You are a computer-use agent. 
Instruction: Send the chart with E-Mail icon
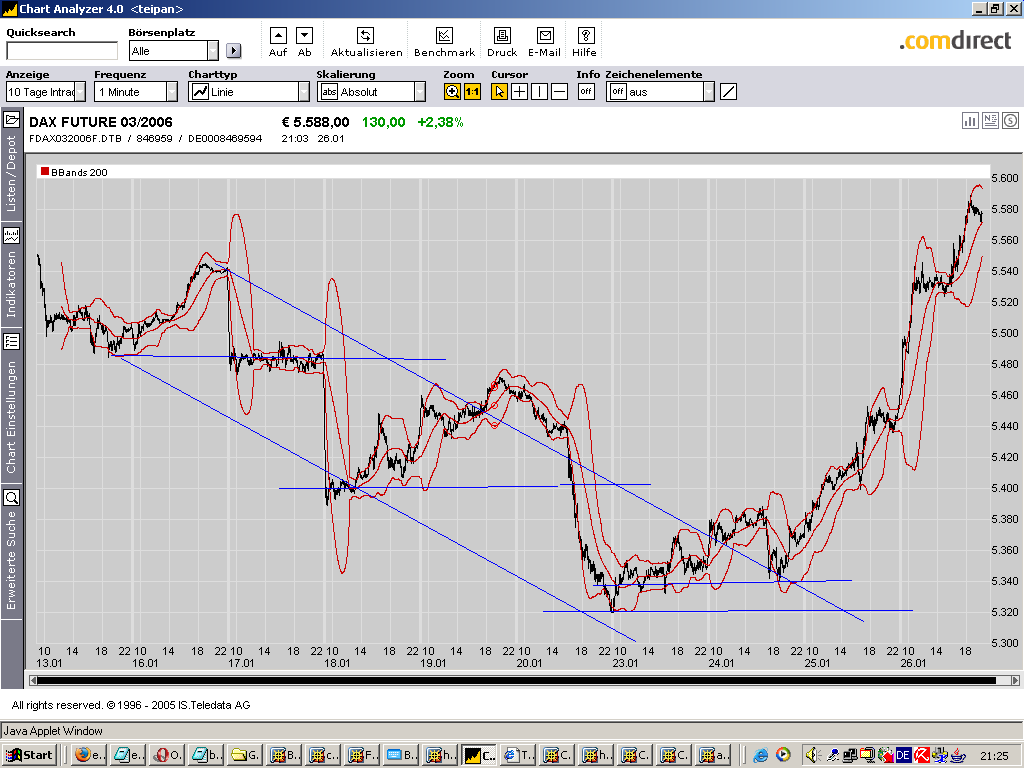tap(545, 36)
